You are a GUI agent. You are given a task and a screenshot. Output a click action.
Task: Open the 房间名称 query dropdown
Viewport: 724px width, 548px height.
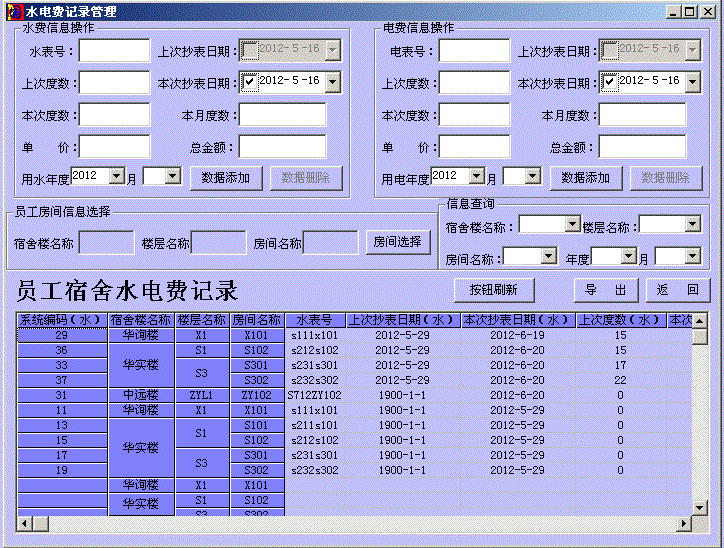point(548,256)
